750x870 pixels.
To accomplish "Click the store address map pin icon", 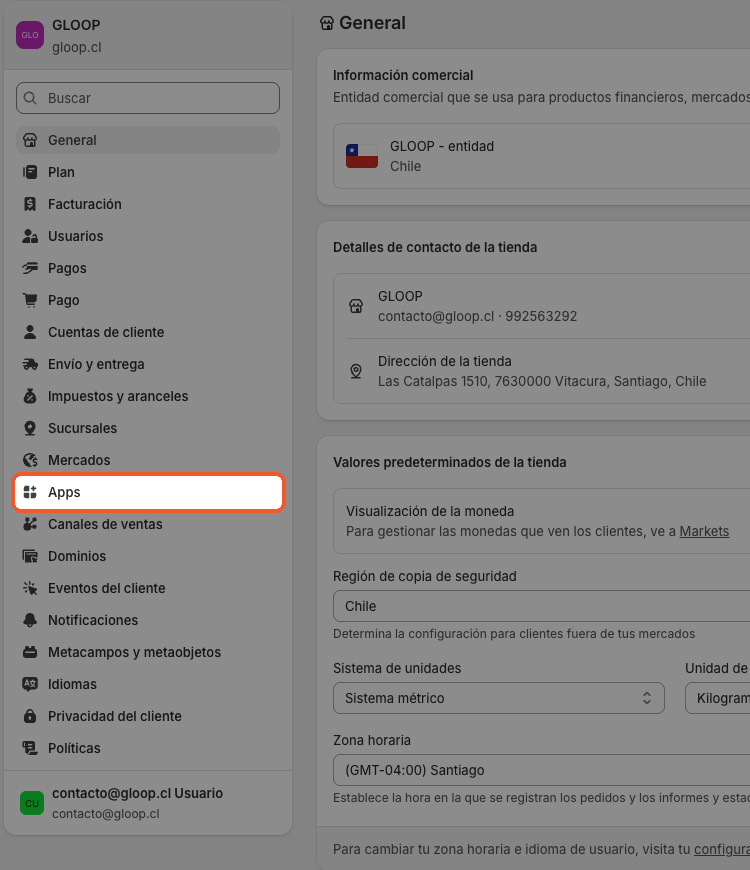I will click(x=356, y=371).
